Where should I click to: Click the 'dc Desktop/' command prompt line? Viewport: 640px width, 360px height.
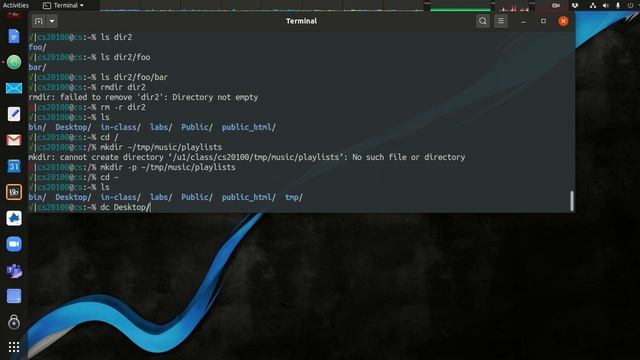[89, 207]
